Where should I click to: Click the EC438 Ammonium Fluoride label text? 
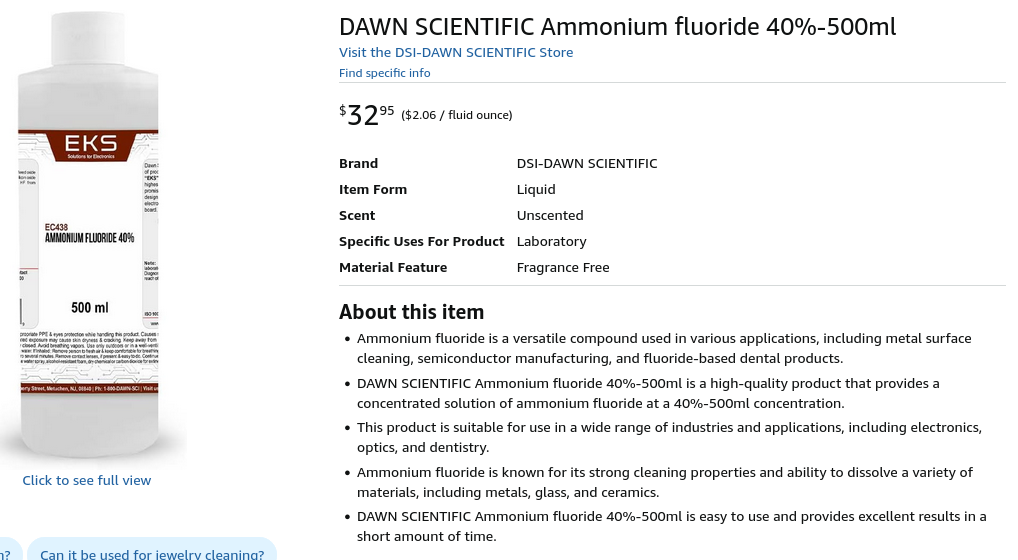coord(89,234)
